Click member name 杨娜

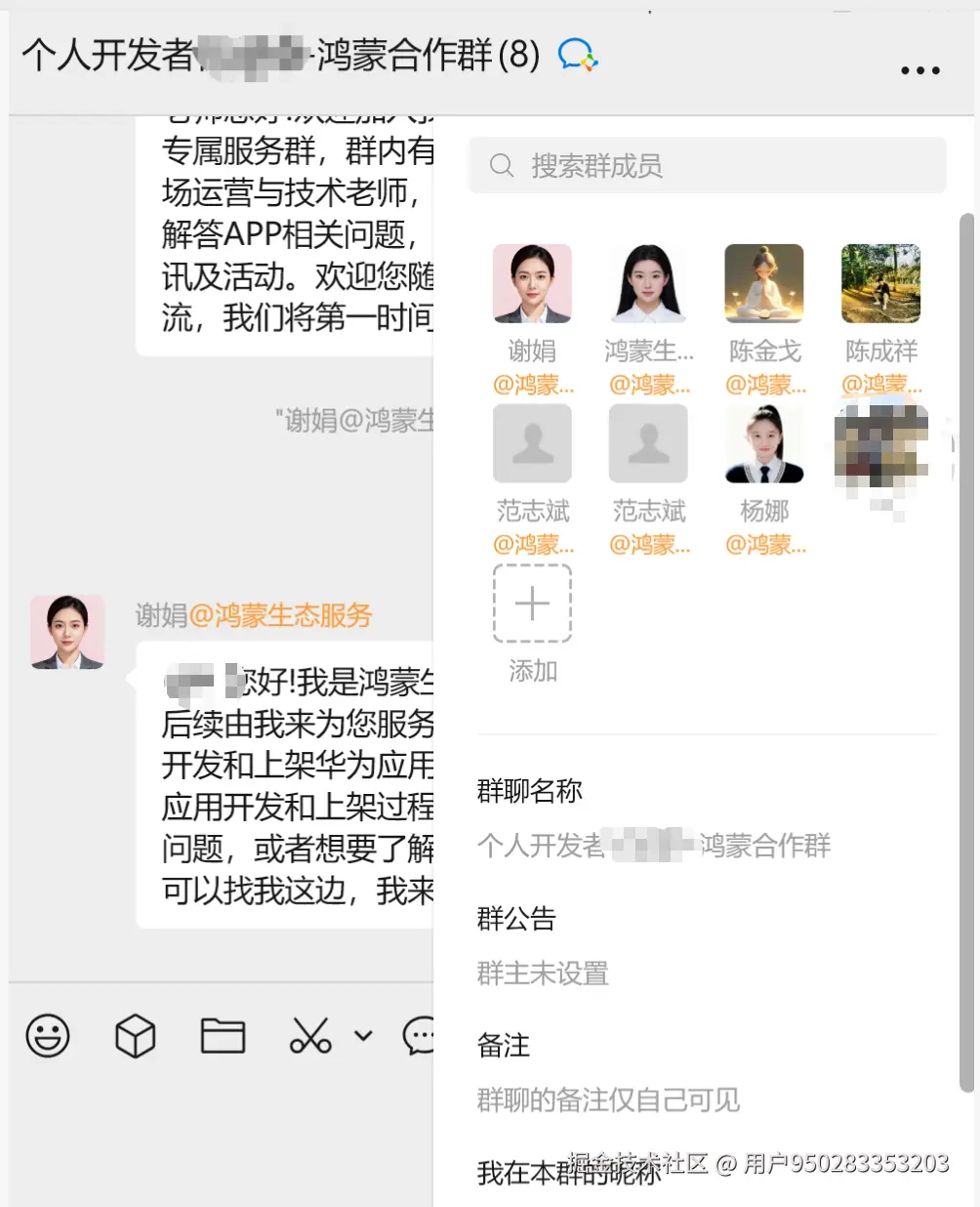pos(764,511)
